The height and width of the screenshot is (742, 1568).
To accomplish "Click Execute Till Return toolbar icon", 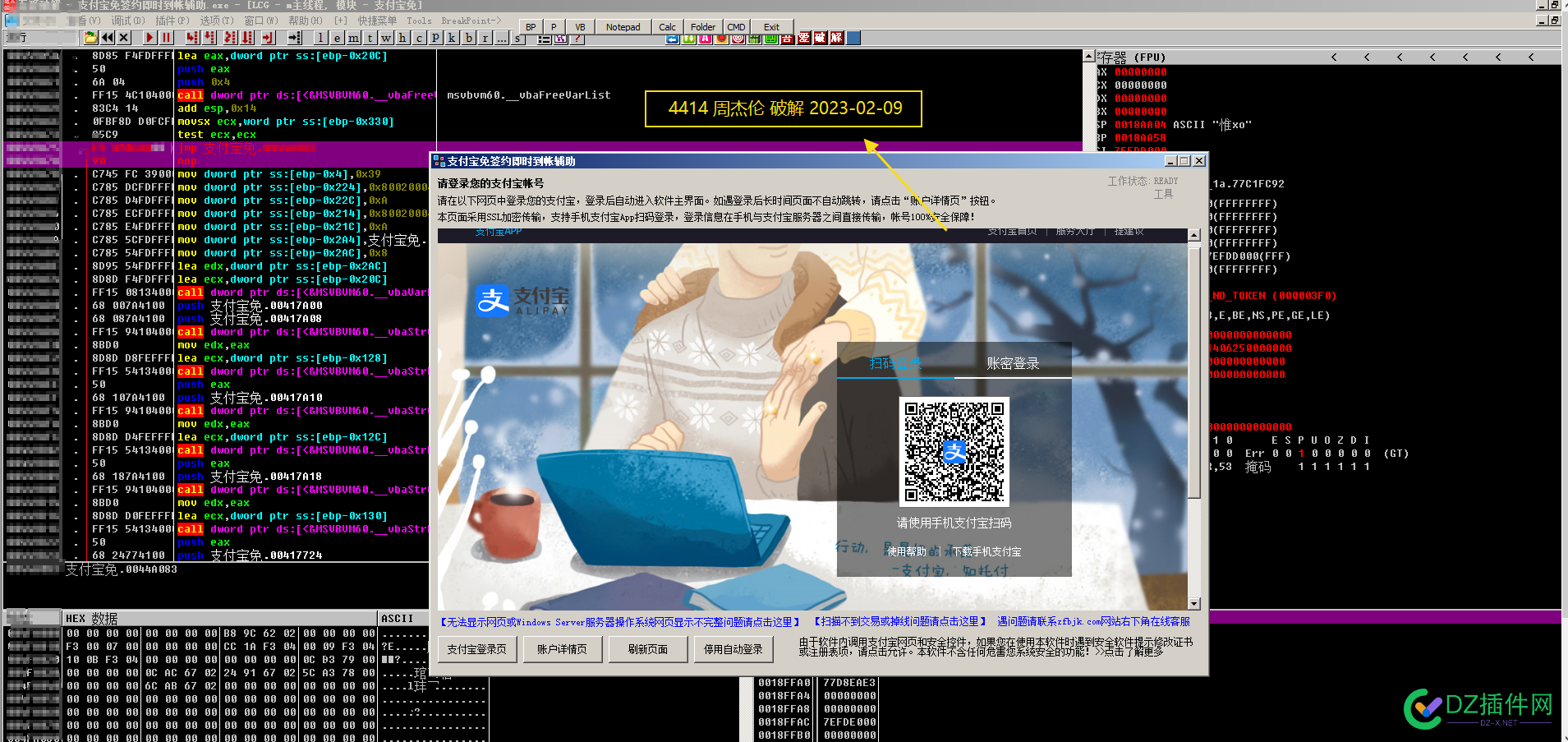I will 268,38.
